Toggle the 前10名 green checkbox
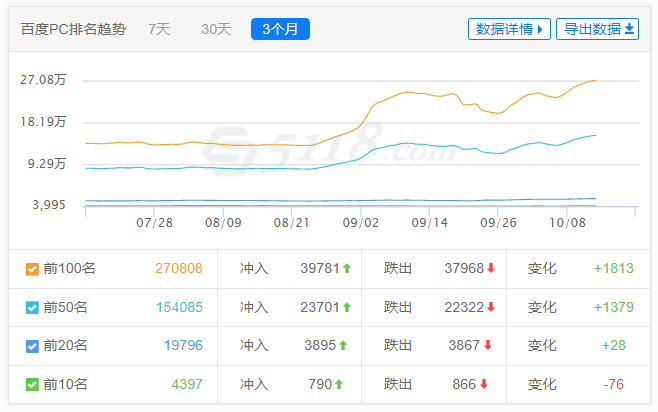The width and height of the screenshot is (658, 412). pyautogui.click(x=32, y=384)
